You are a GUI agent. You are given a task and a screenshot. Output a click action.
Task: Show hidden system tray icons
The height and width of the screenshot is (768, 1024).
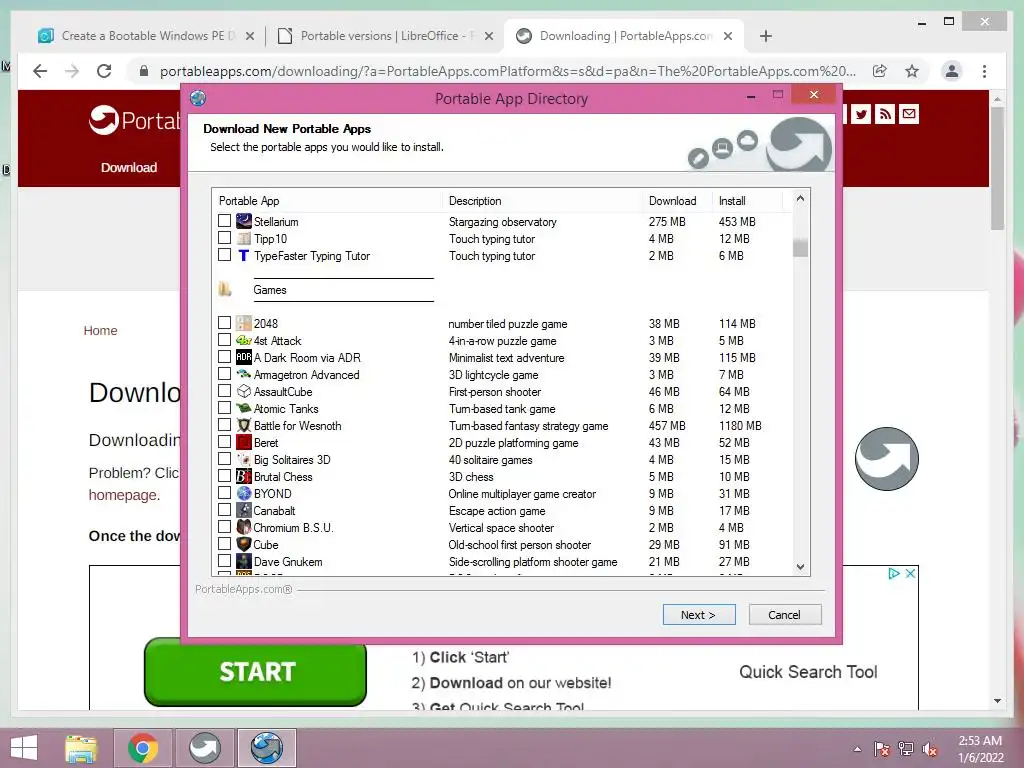[857, 749]
